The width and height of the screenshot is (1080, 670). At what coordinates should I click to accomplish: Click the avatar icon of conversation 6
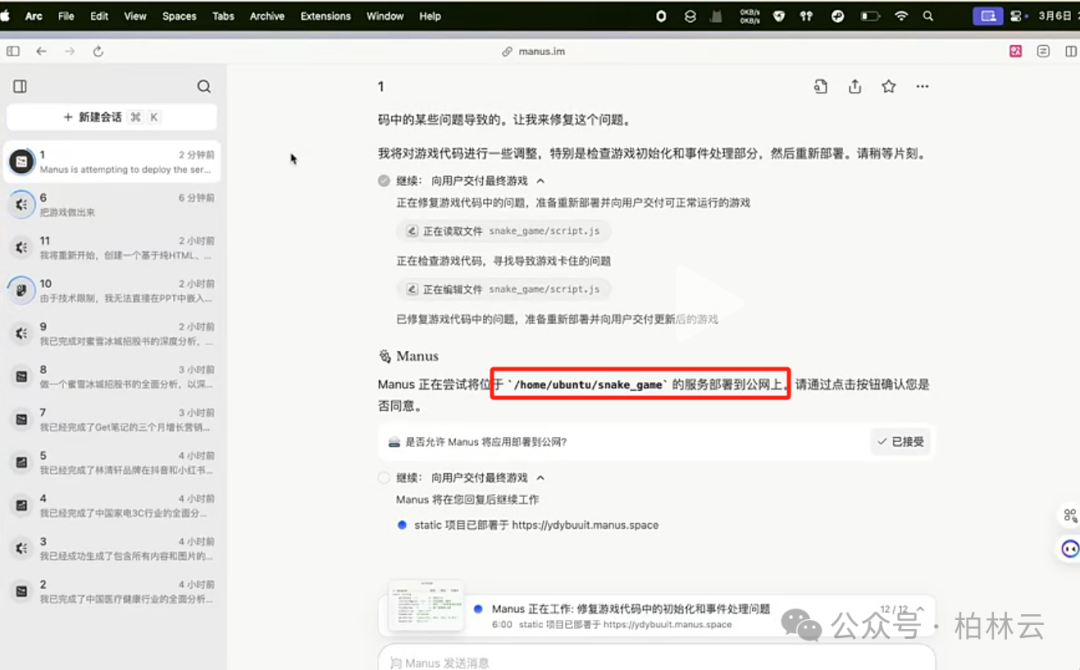click(x=21, y=205)
